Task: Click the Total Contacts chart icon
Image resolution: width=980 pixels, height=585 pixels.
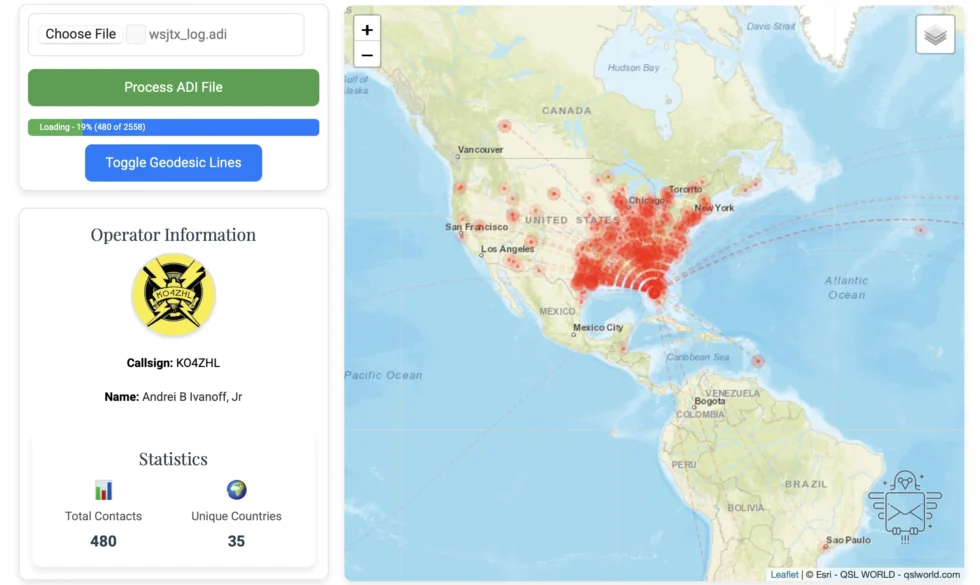Action: tap(103, 490)
